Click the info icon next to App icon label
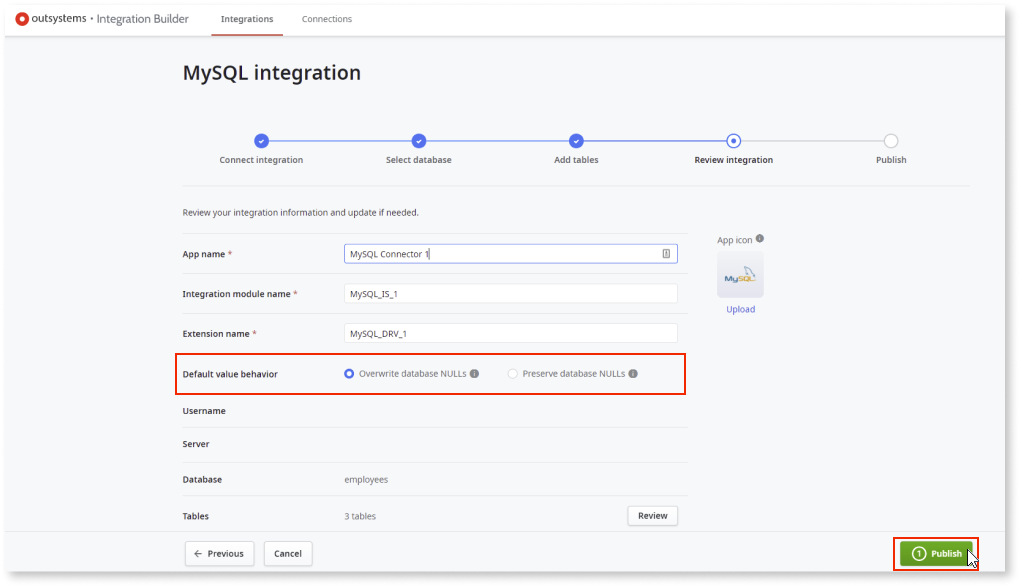Screen dimensions: 1020x587 (760, 239)
